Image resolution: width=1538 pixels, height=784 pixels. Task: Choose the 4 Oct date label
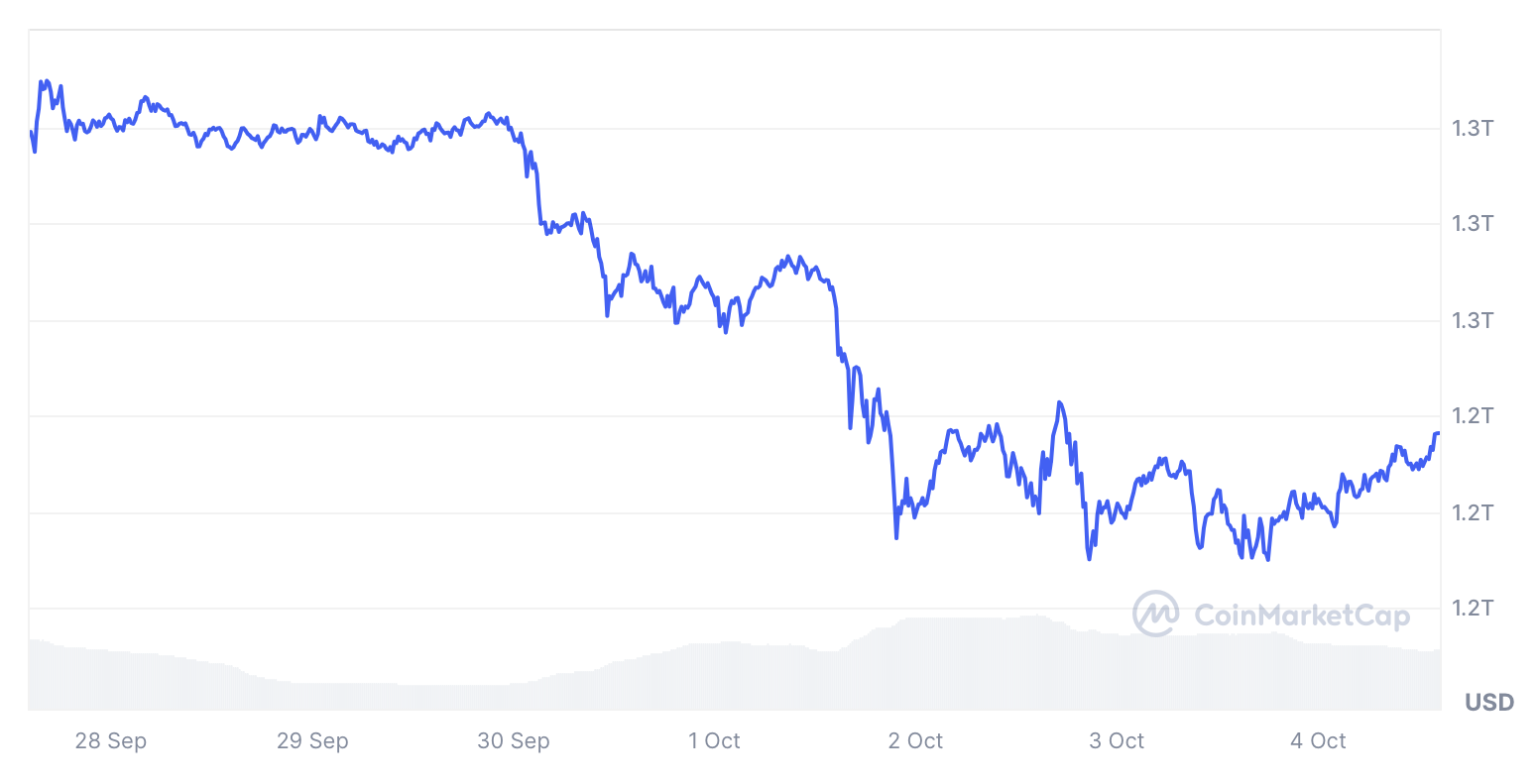tap(1318, 740)
